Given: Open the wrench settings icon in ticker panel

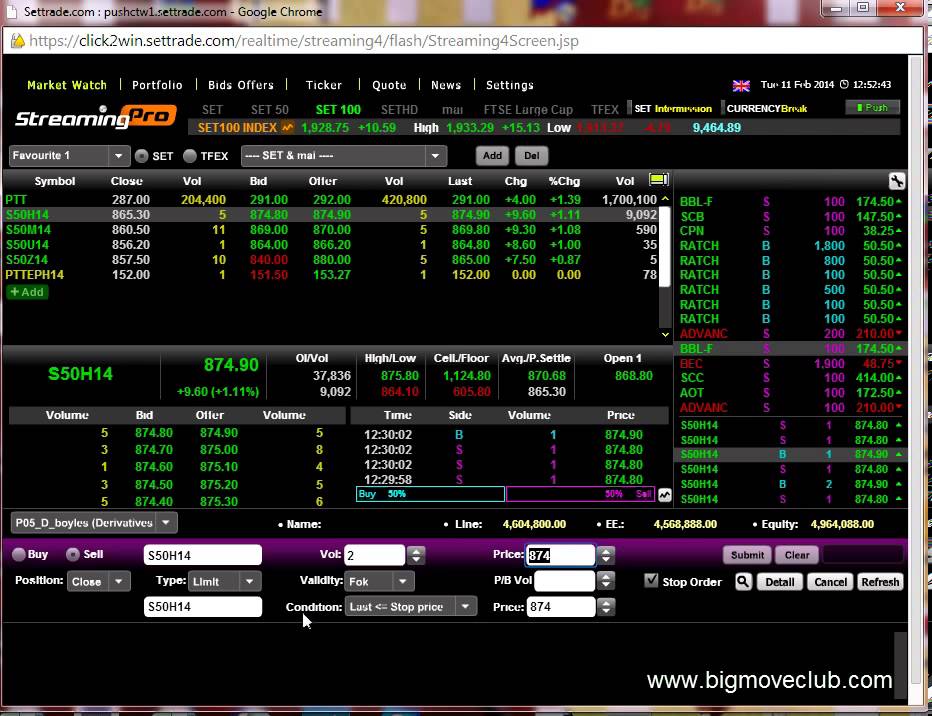Looking at the screenshot, I should click(896, 181).
